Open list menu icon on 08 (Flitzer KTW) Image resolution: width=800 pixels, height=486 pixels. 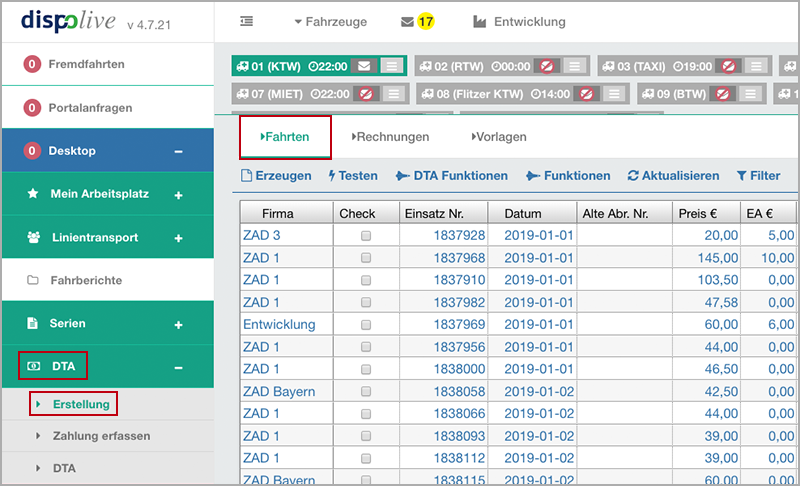[614, 94]
